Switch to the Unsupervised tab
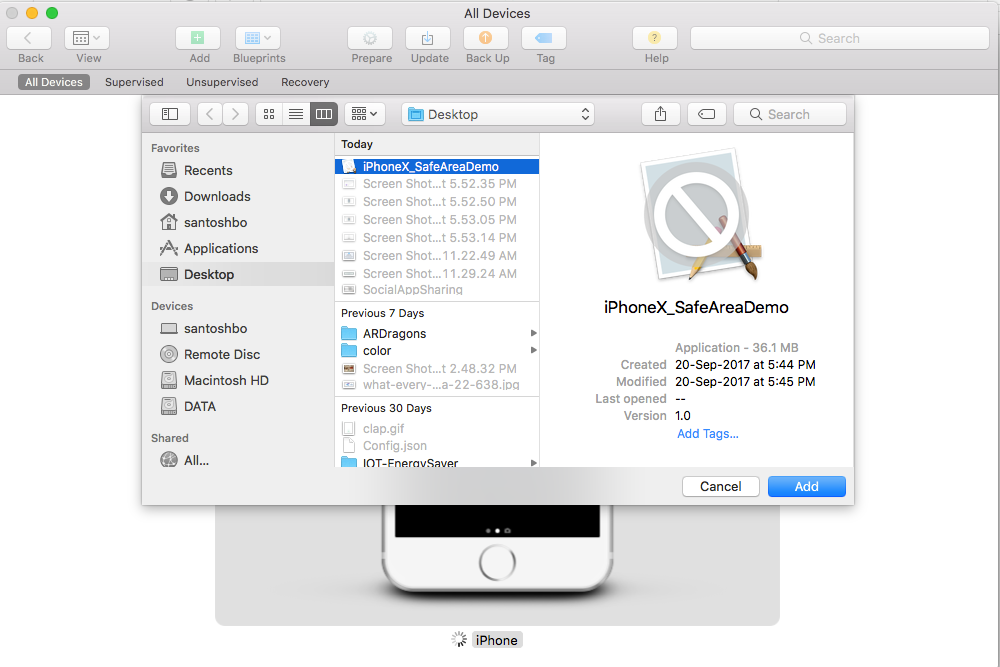 tap(222, 82)
